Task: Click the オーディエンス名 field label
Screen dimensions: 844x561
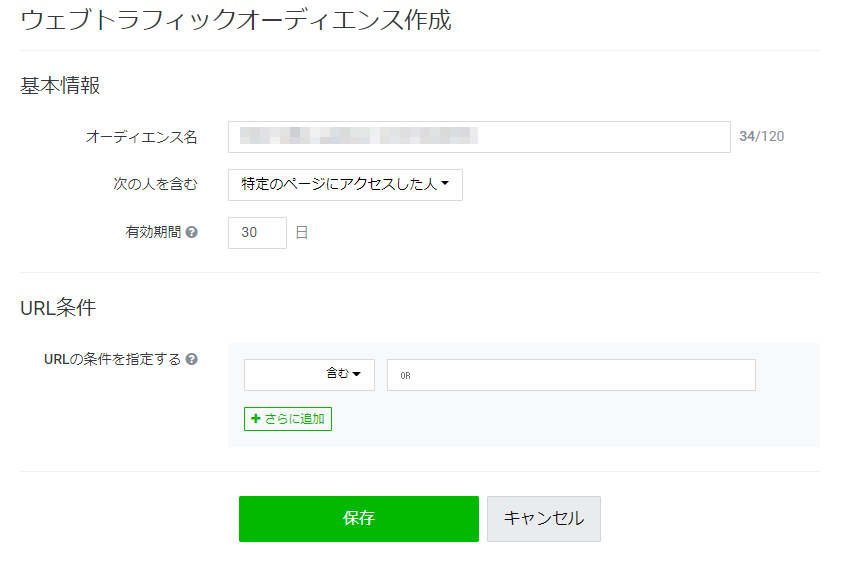Action: [142, 137]
